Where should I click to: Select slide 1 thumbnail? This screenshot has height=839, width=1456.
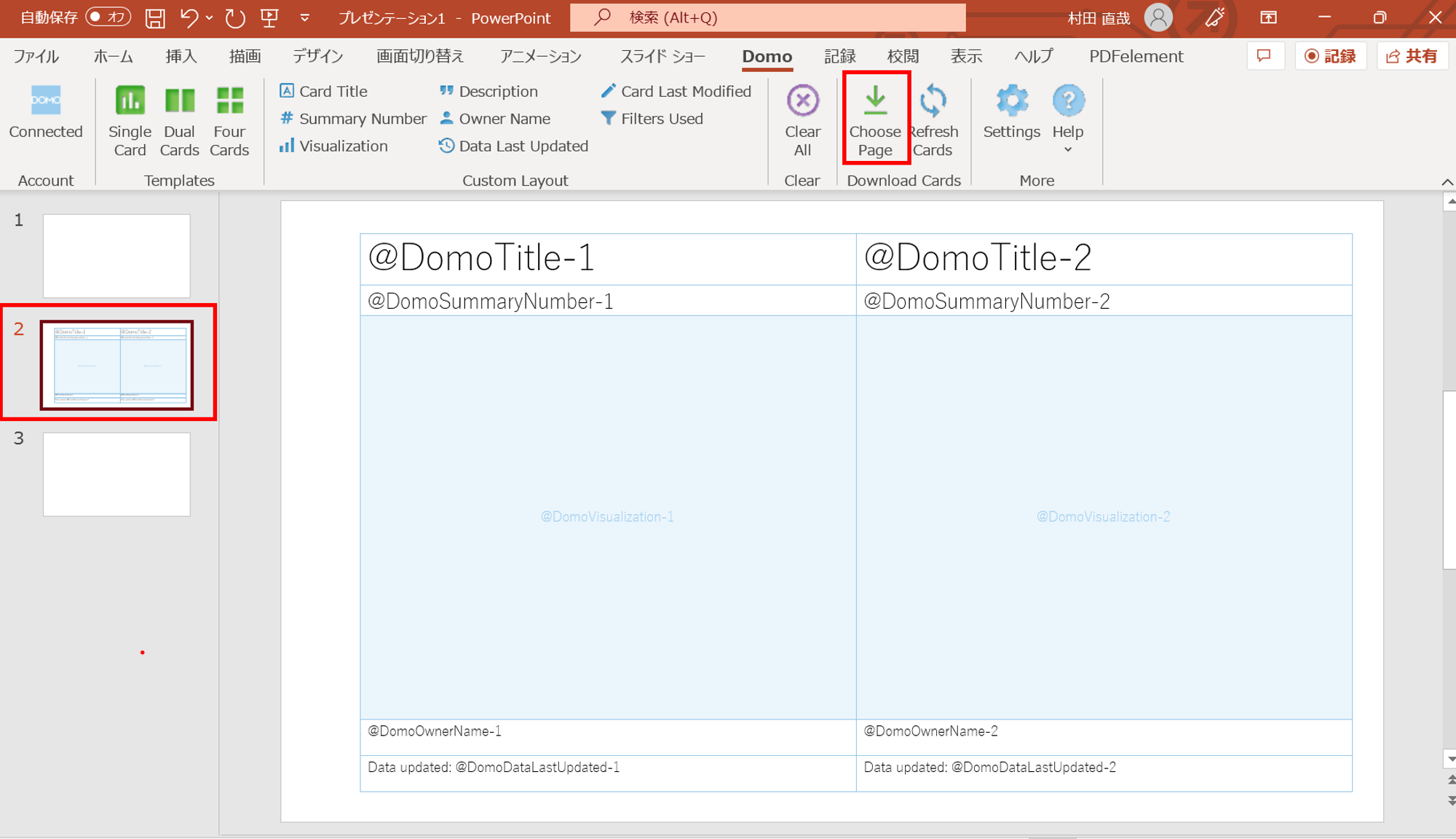click(x=116, y=256)
